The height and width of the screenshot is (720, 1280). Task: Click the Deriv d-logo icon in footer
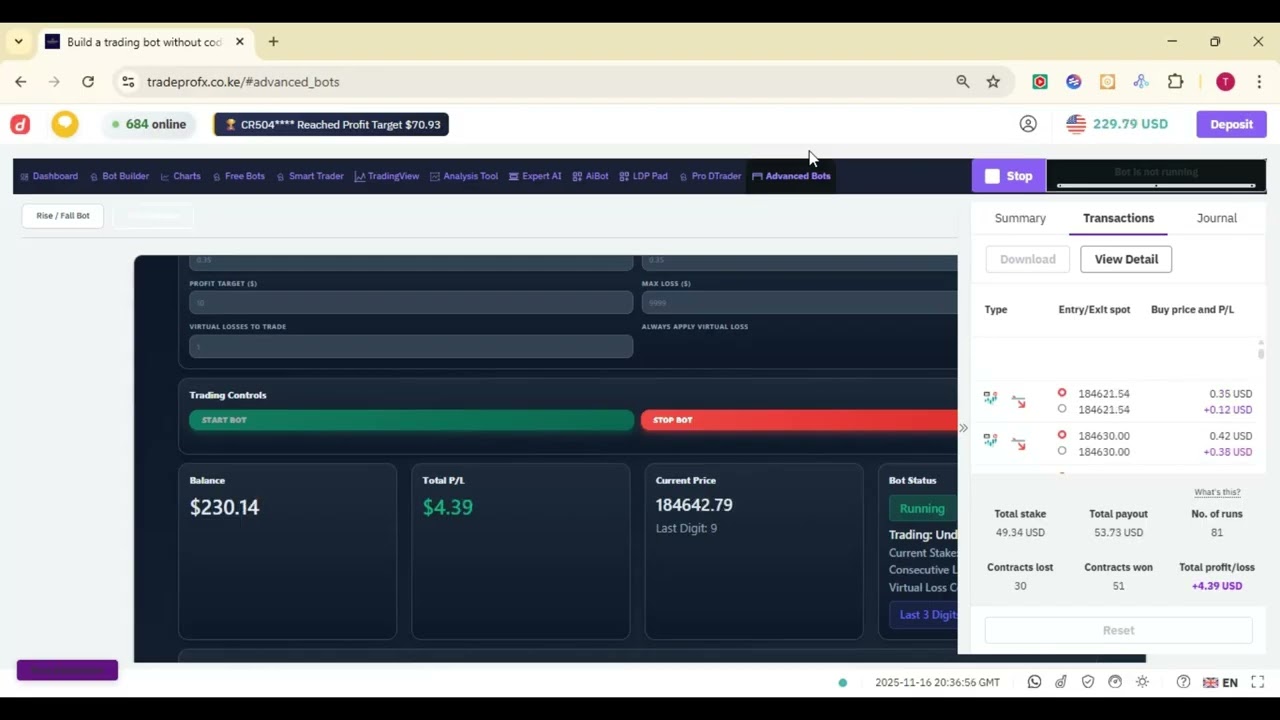coord(1061,682)
